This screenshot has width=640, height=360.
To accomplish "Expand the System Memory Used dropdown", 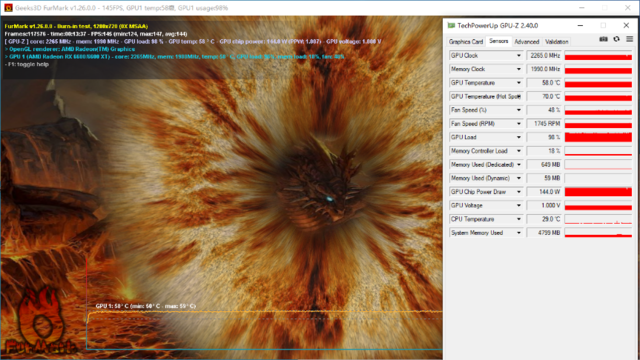I will (519, 233).
